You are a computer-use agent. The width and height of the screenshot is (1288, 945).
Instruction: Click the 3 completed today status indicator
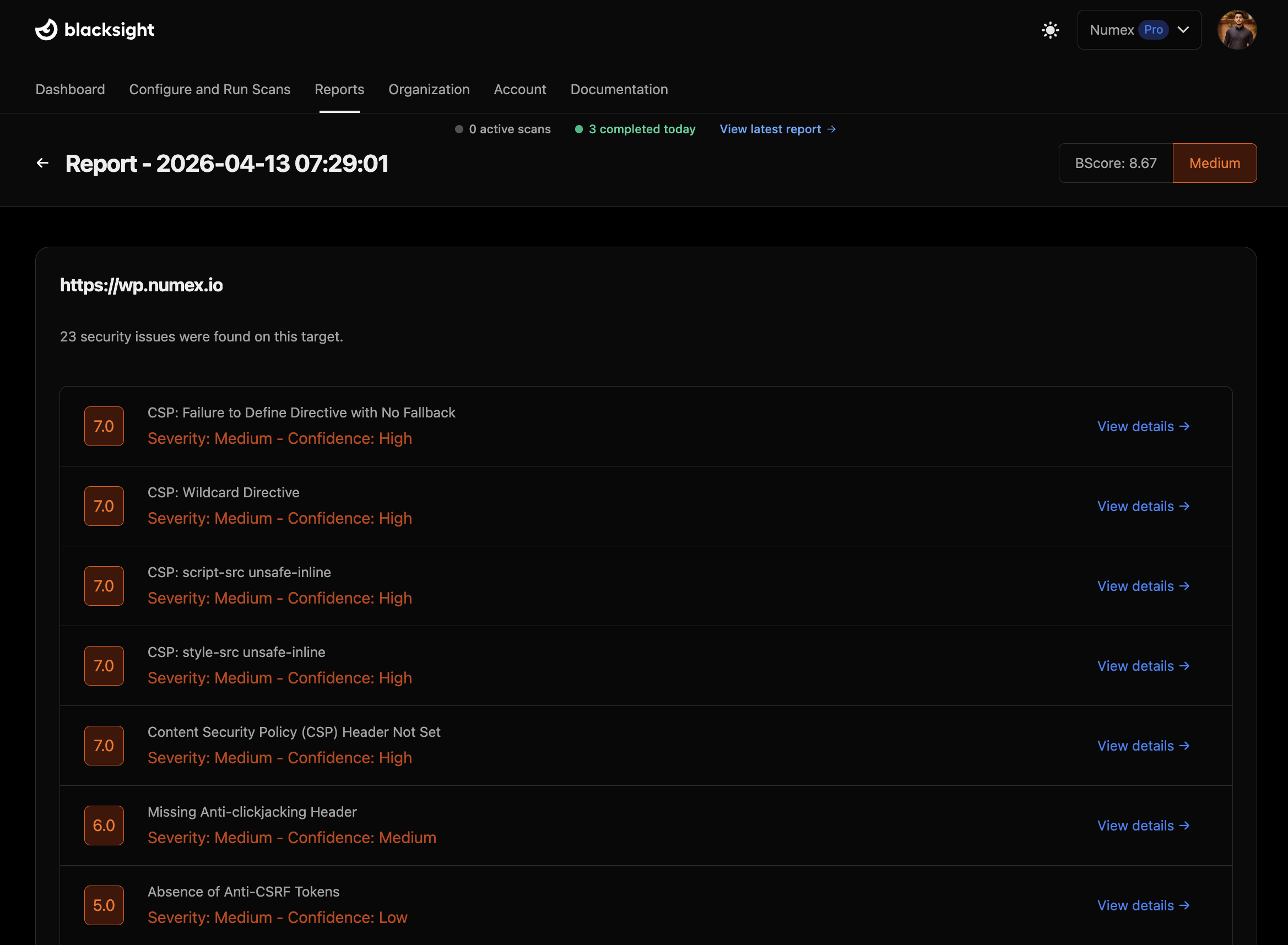[x=635, y=129]
